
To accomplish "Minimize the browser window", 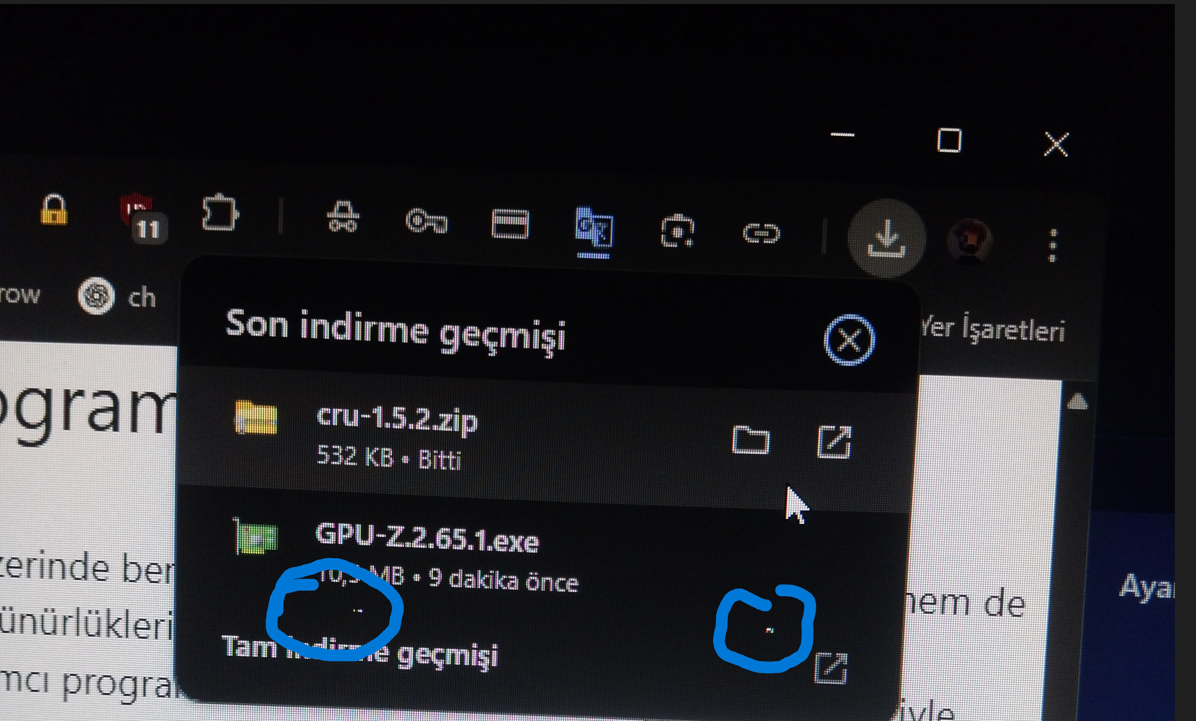I will click(x=842, y=136).
